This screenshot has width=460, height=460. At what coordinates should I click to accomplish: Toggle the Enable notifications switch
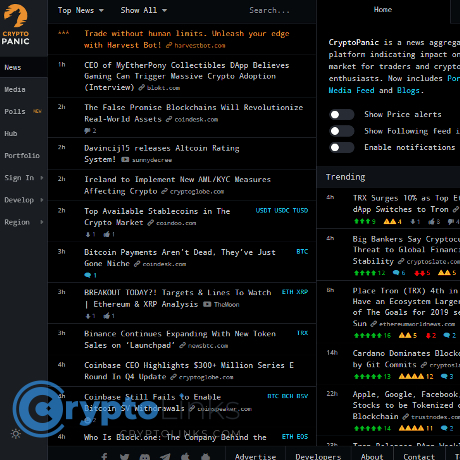(x=342, y=147)
